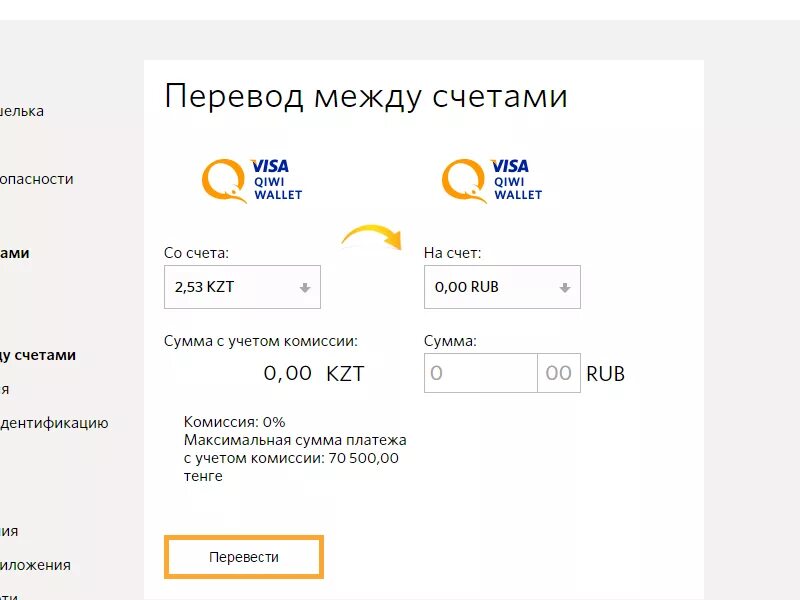Open the sidebar link ending in 'дентификацию'

pyautogui.click(x=54, y=423)
